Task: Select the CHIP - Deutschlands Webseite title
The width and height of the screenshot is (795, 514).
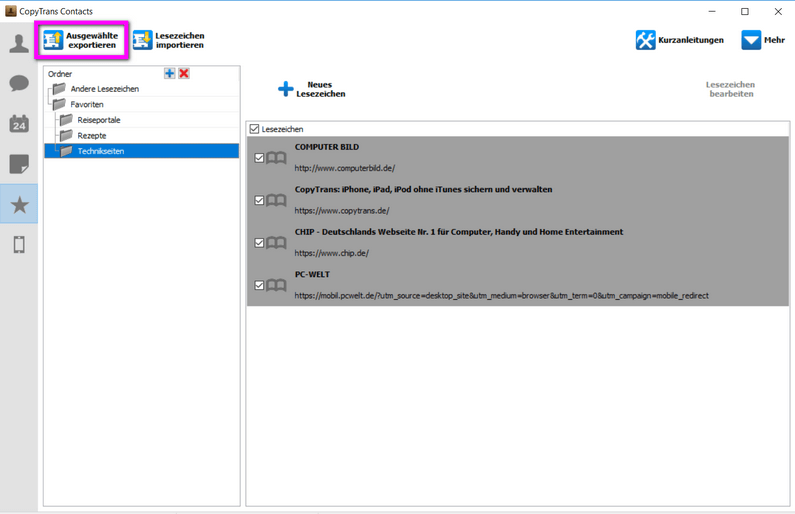Action: coord(459,232)
